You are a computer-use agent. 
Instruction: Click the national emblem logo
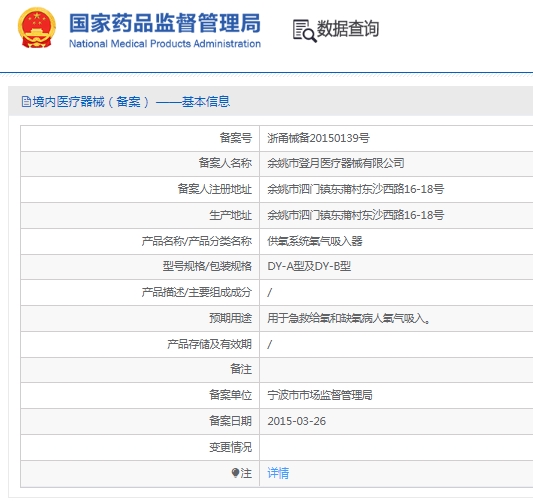tap(37, 28)
